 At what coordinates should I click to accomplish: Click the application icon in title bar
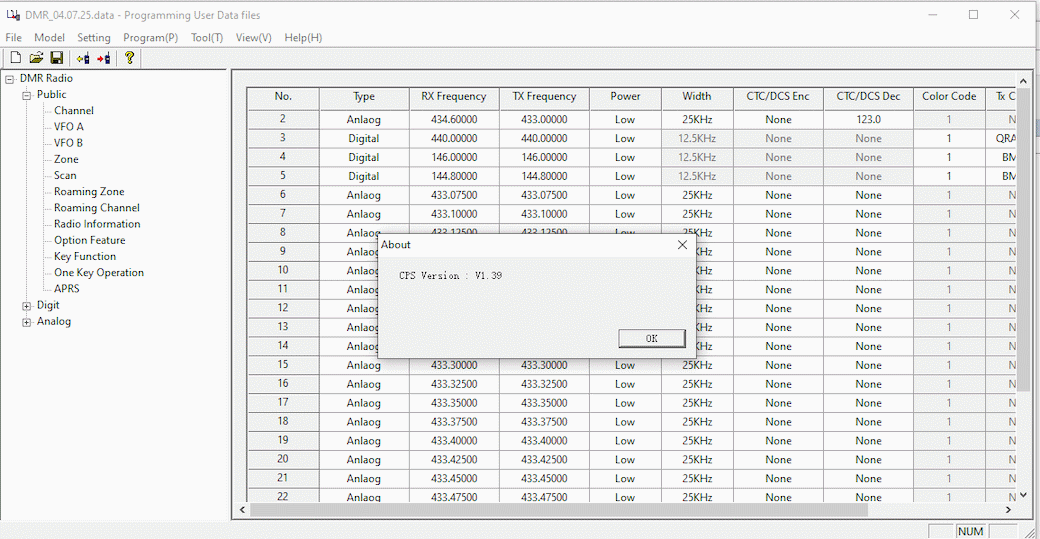[13, 14]
